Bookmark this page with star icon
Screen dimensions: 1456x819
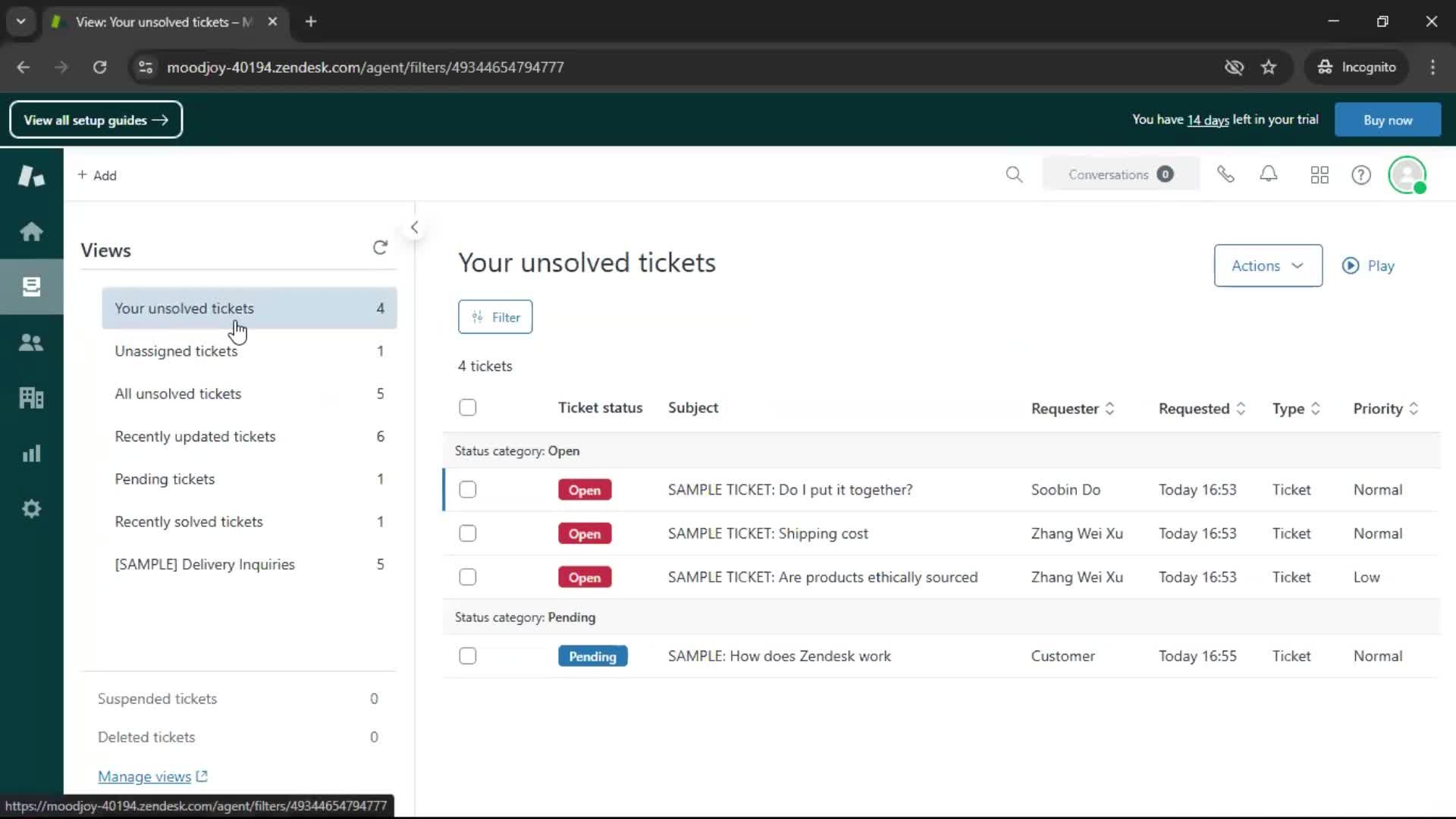pyautogui.click(x=1269, y=67)
